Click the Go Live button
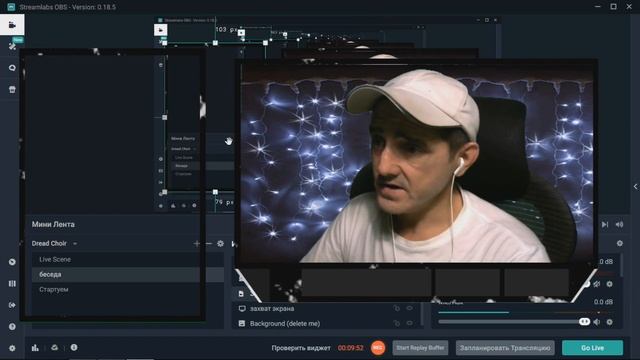Screen dimensions: 640x360 coord(592,348)
